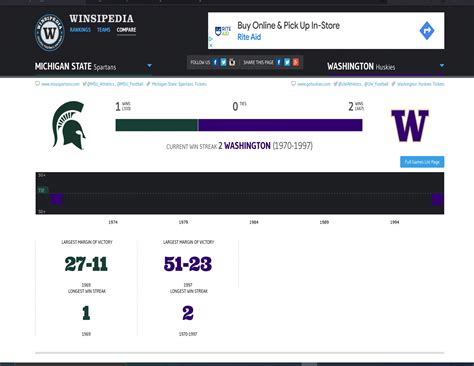Share this page on Twitter

(287, 62)
